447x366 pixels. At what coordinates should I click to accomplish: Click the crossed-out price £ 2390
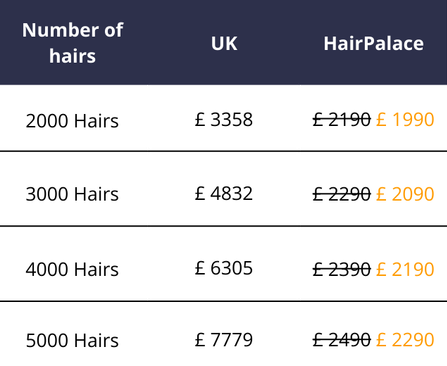pos(342,269)
